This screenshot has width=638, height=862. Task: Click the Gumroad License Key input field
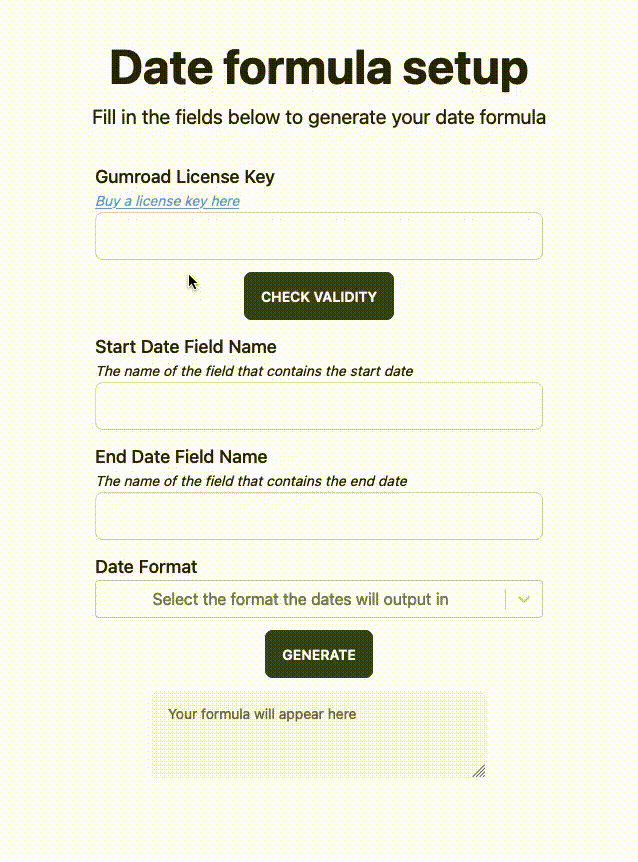318,236
